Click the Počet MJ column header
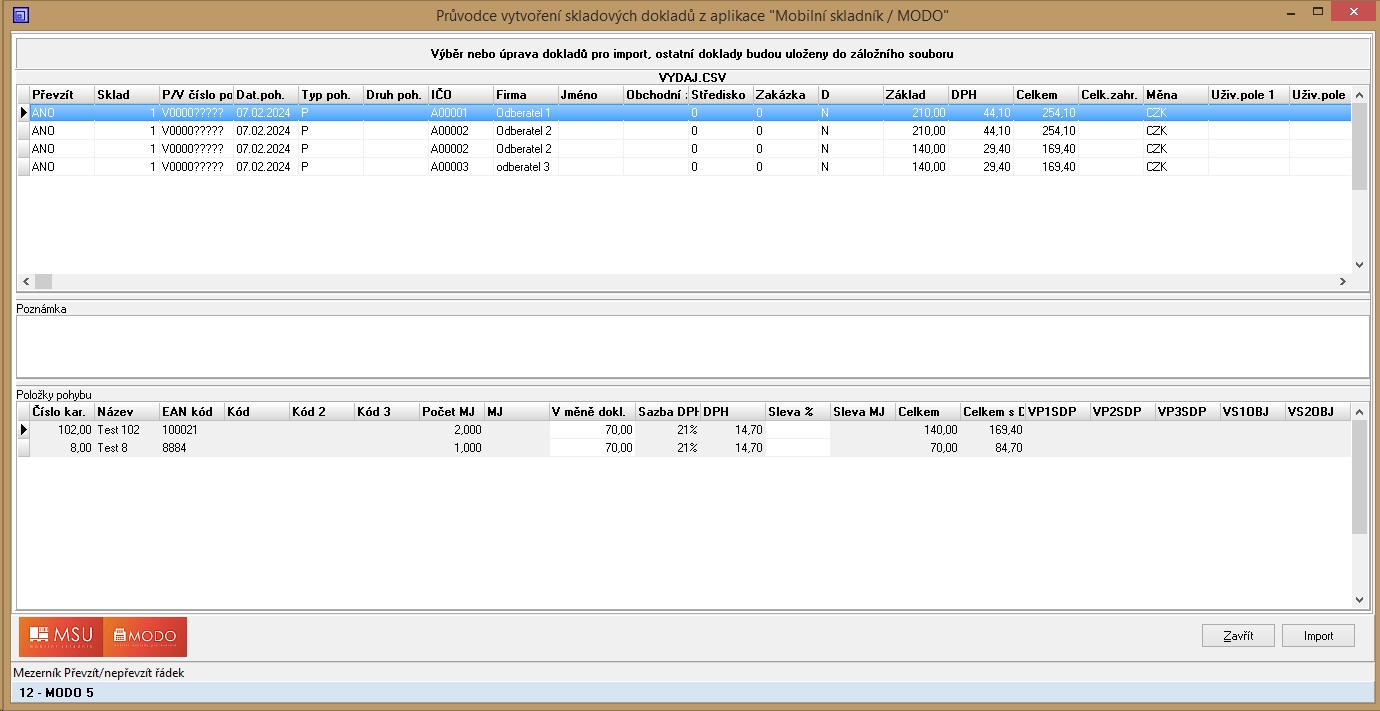 [x=451, y=411]
